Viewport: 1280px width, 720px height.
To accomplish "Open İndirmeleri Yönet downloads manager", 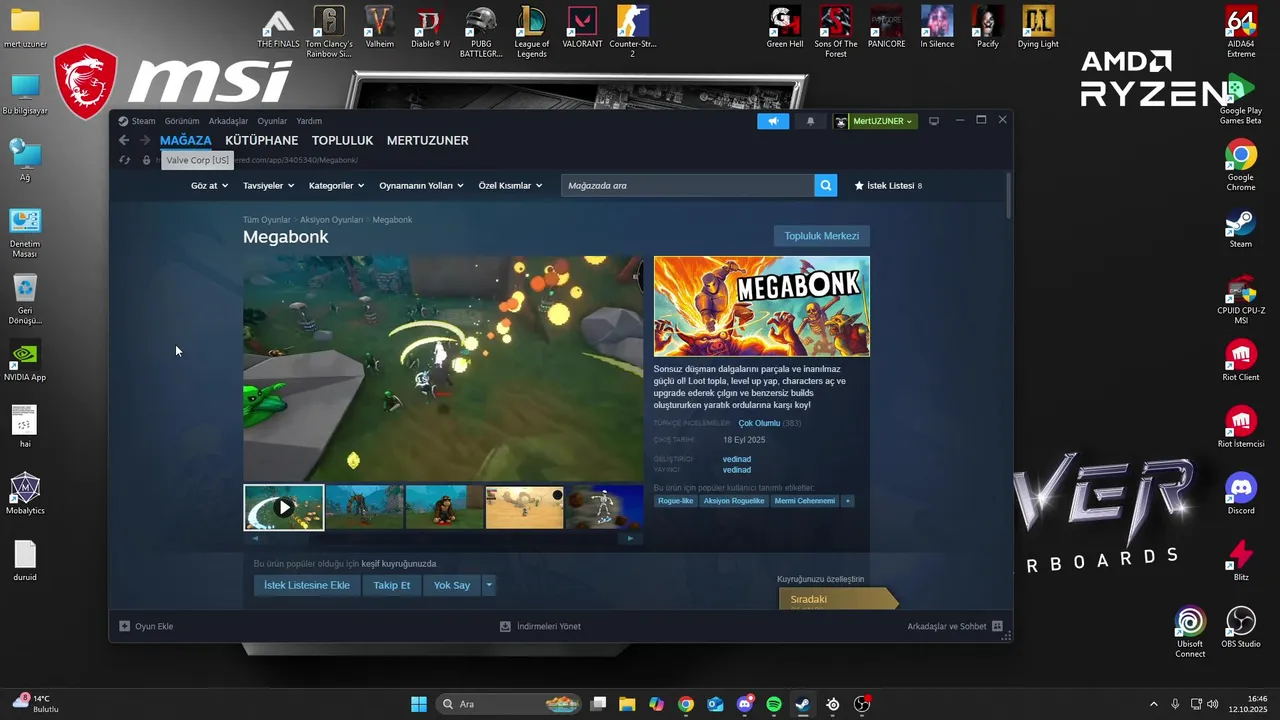I will (x=540, y=626).
